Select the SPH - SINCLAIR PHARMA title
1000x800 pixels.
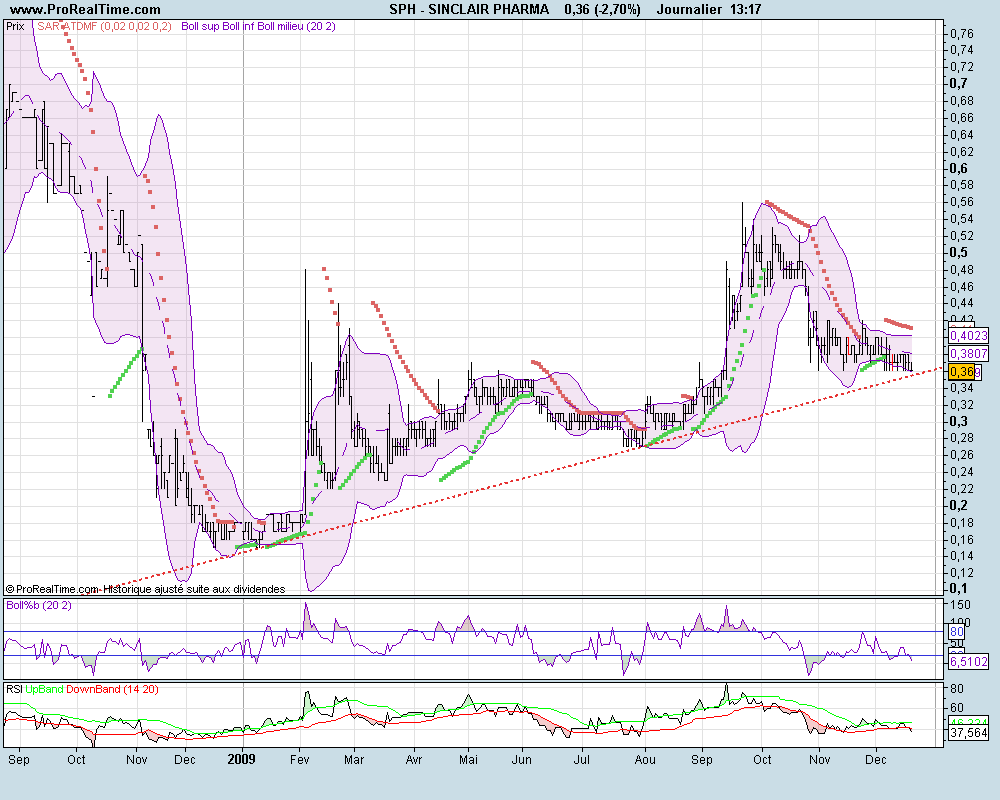[469, 10]
